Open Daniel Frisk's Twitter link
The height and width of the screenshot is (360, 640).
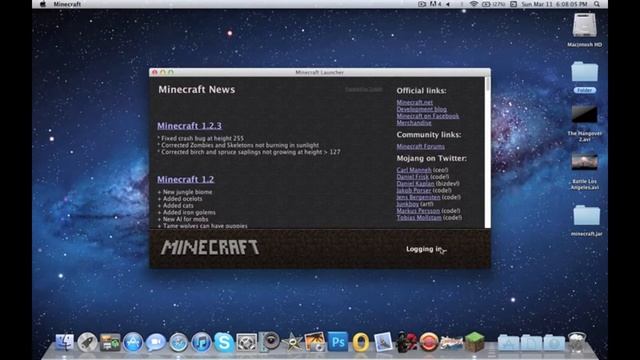(413, 177)
